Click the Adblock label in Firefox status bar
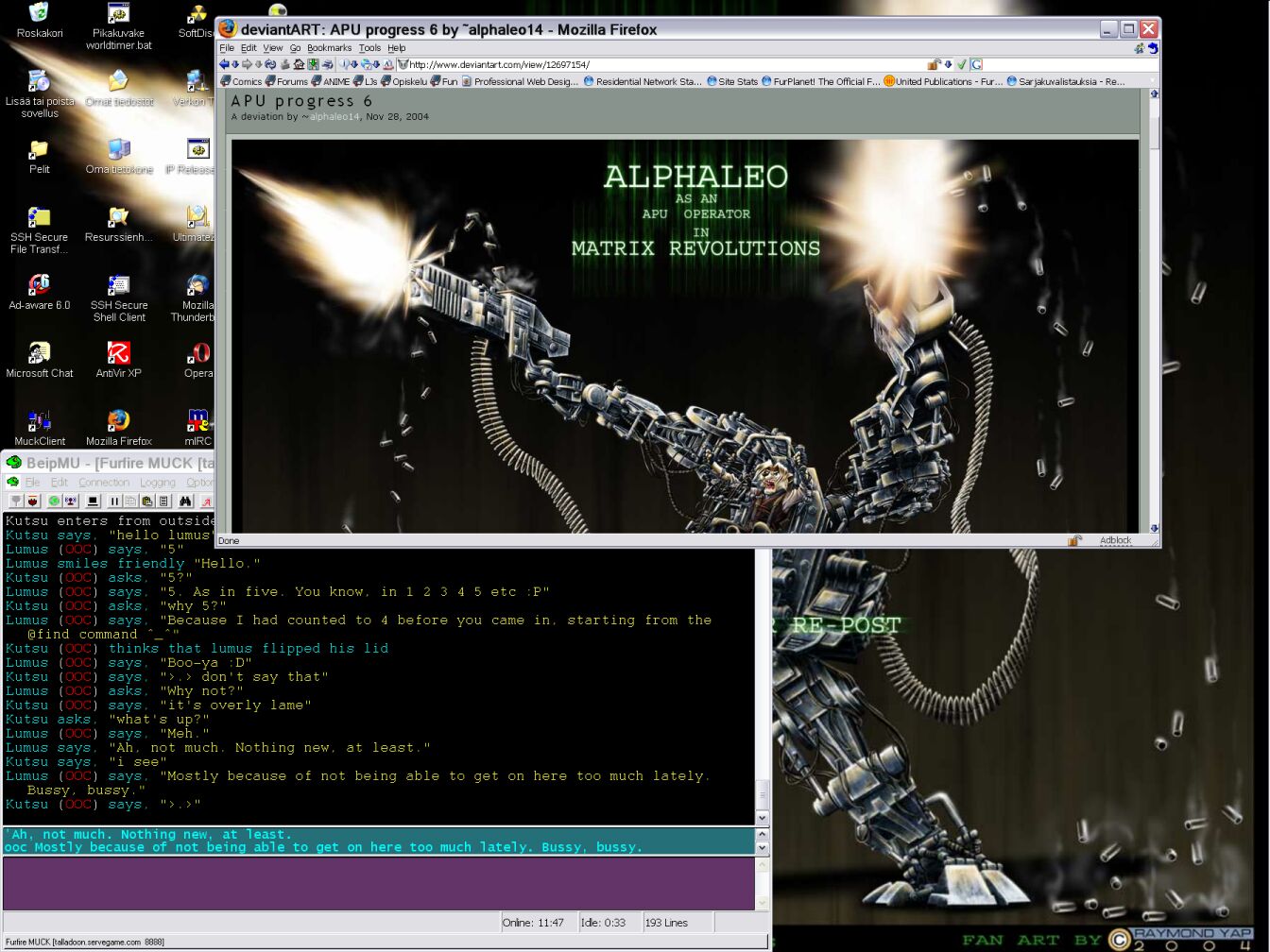Screen dimensions: 1270x952 [x=1115, y=540]
